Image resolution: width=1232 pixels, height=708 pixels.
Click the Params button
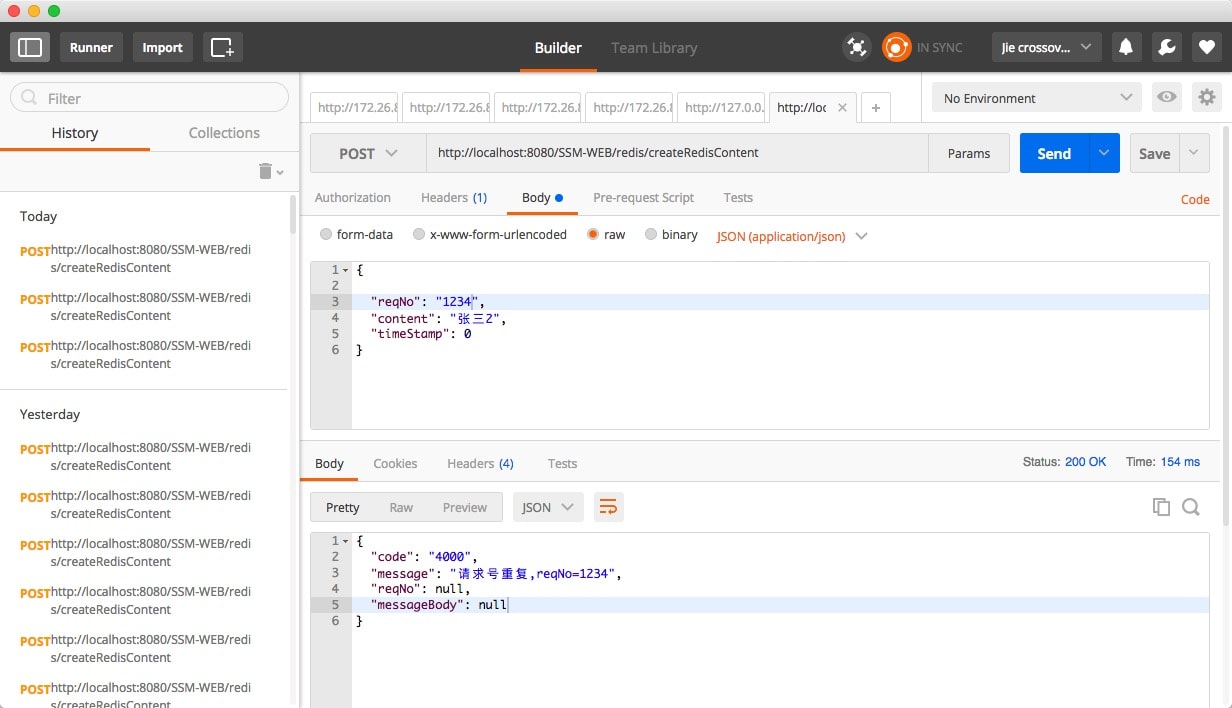969,153
